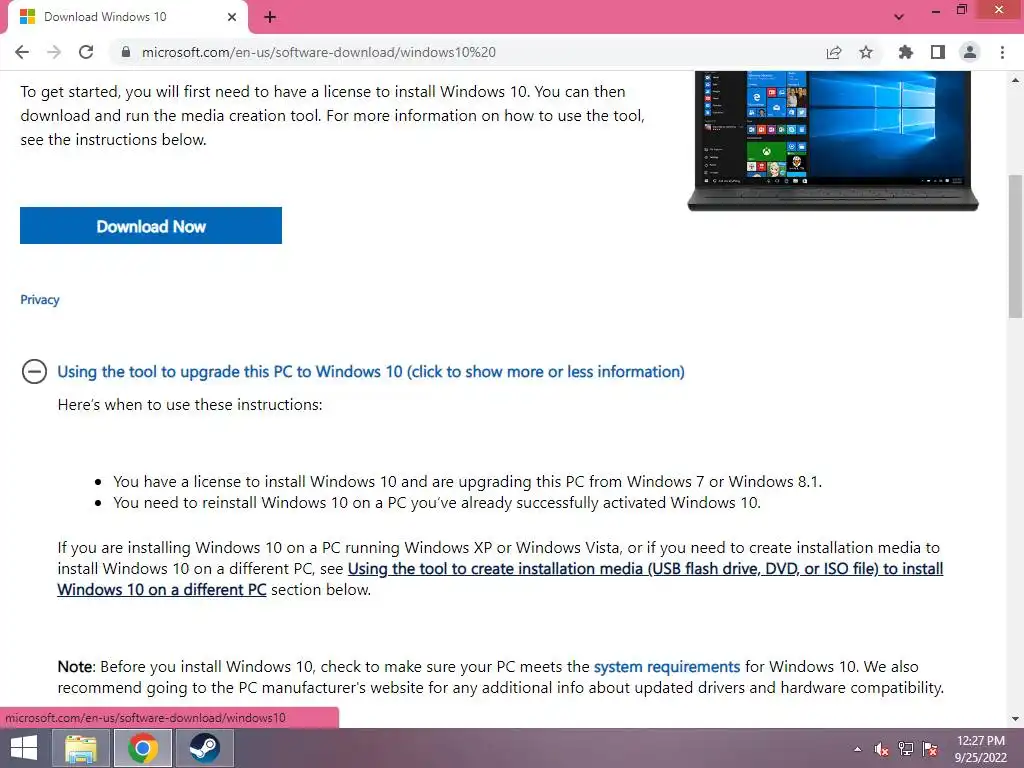
Task: Open the Privacy link
Action: click(40, 300)
